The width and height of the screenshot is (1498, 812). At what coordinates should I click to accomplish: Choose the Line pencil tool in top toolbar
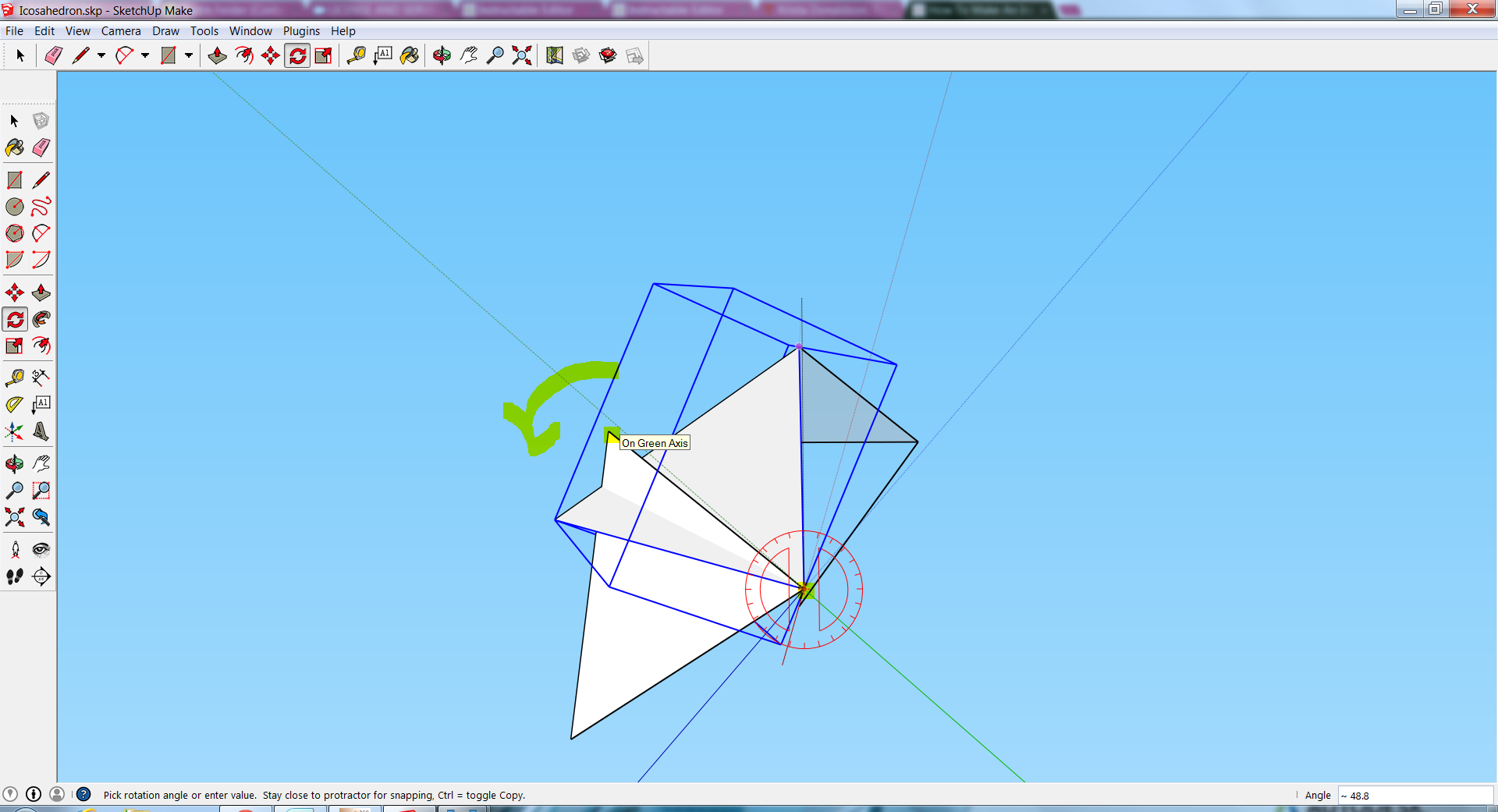point(80,55)
